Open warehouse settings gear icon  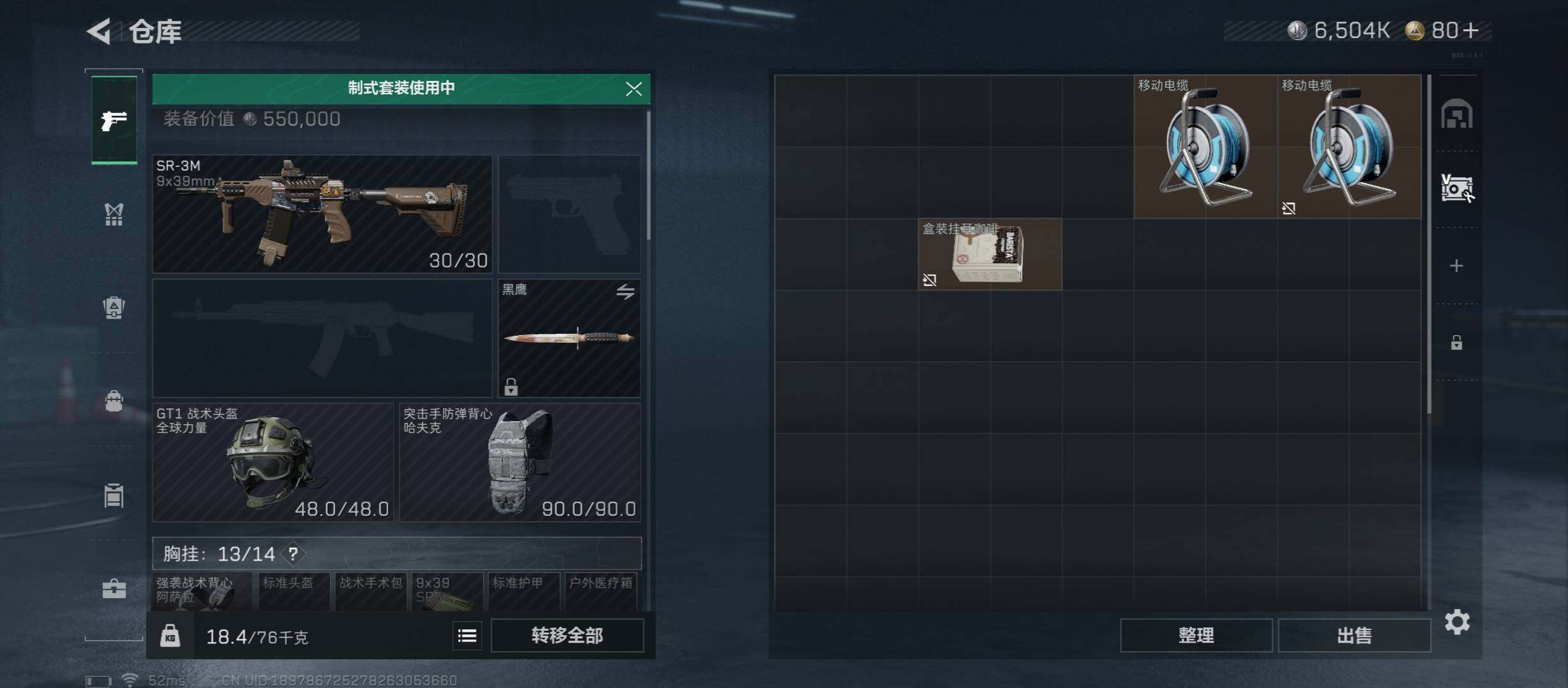[x=1457, y=622]
